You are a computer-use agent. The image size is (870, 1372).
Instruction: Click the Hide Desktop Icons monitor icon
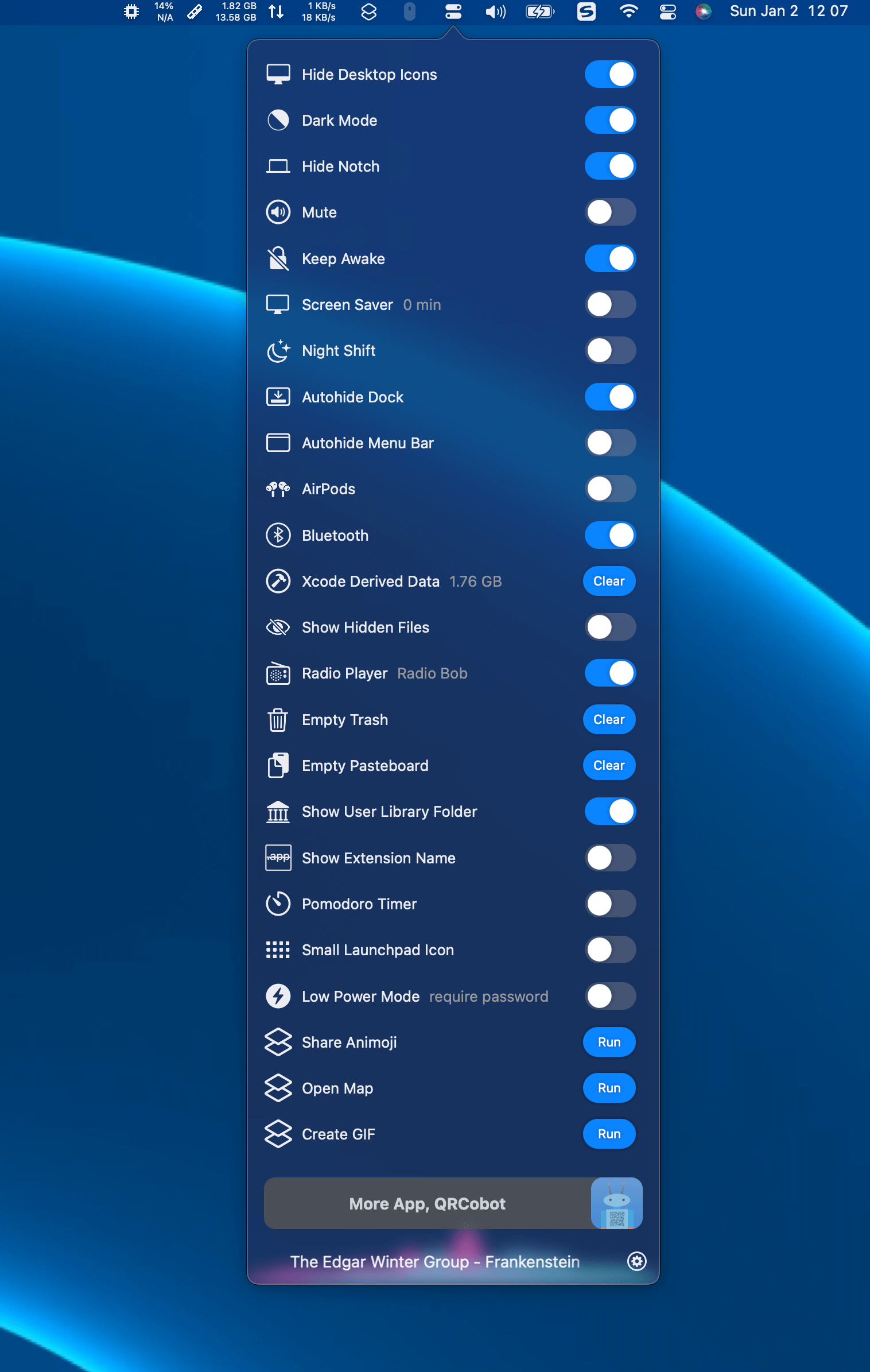[x=278, y=75]
